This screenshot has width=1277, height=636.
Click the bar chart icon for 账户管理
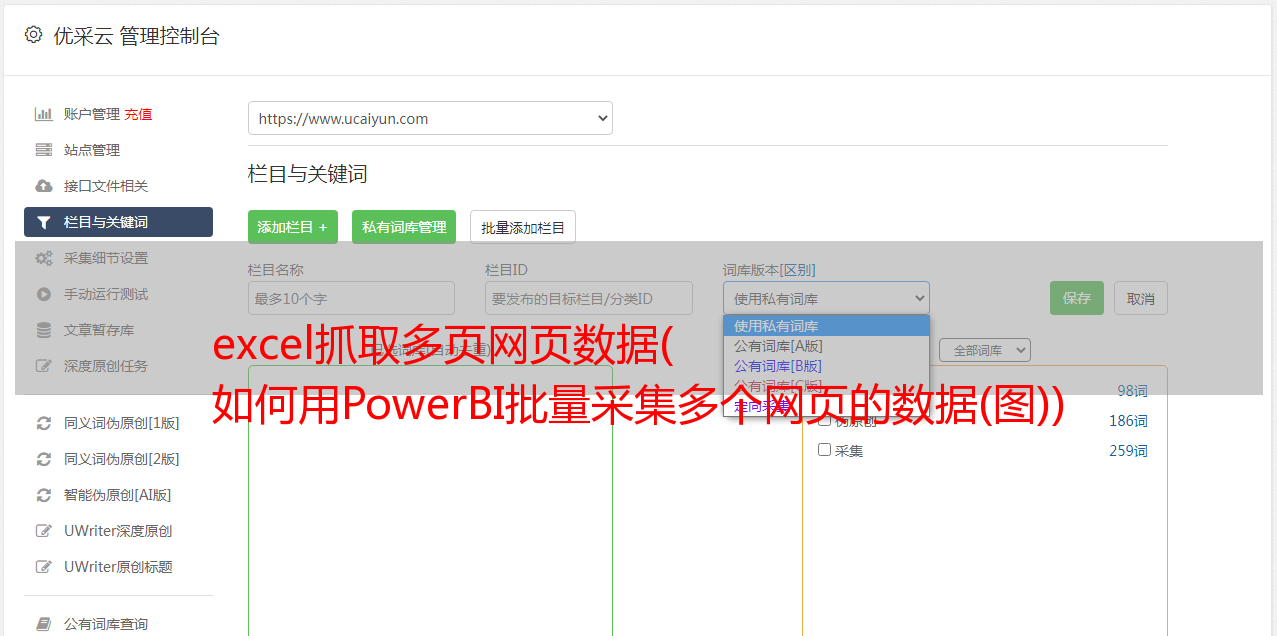click(x=44, y=114)
